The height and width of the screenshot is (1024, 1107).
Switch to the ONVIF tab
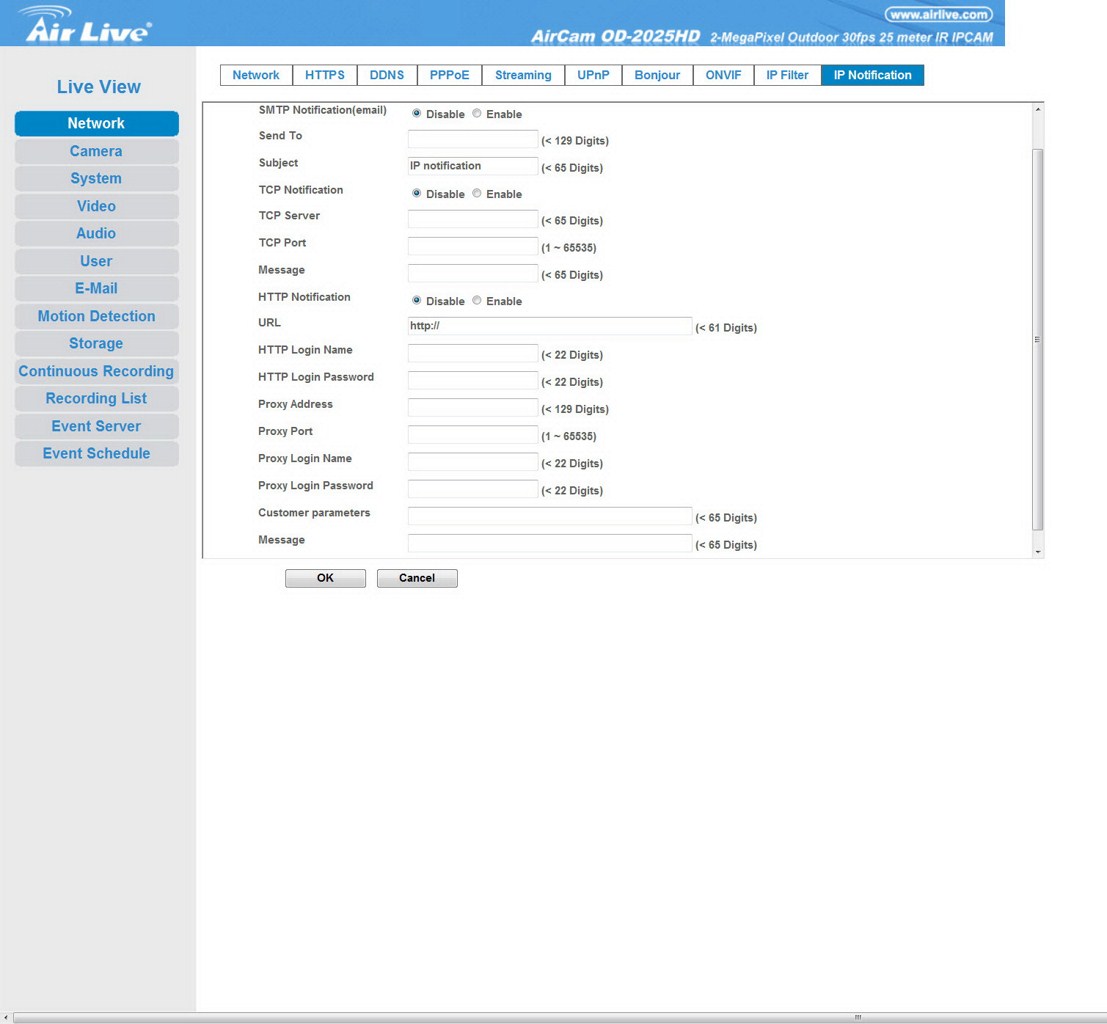tap(724, 75)
